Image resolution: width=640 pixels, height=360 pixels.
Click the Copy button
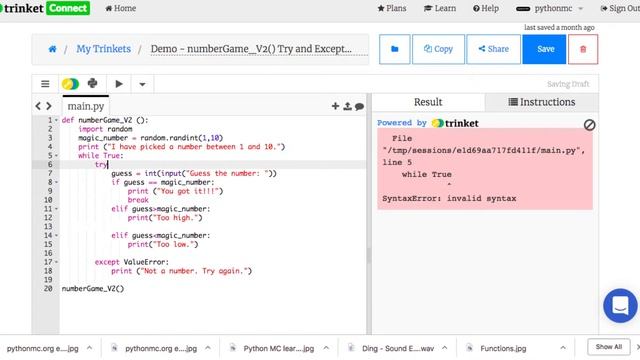[x=438, y=49]
